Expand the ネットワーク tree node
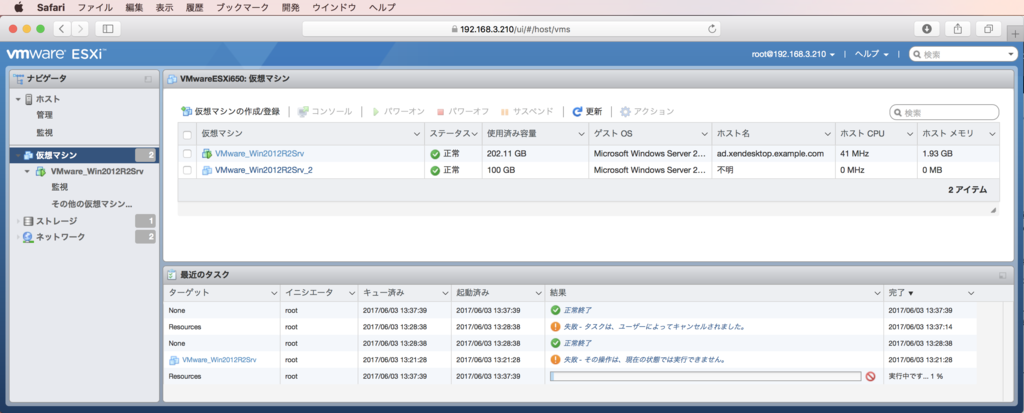 click(18, 237)
